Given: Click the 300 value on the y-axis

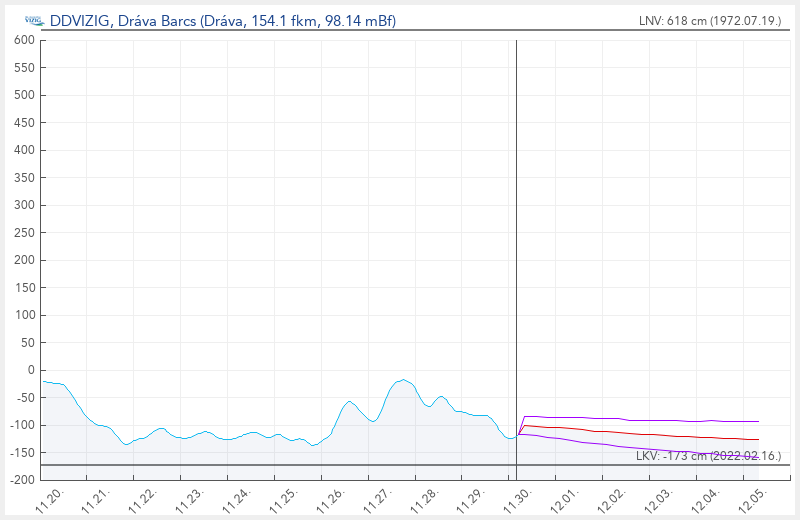Looking at the screenshot, I should pyautogui.click(x=24, y=205).
